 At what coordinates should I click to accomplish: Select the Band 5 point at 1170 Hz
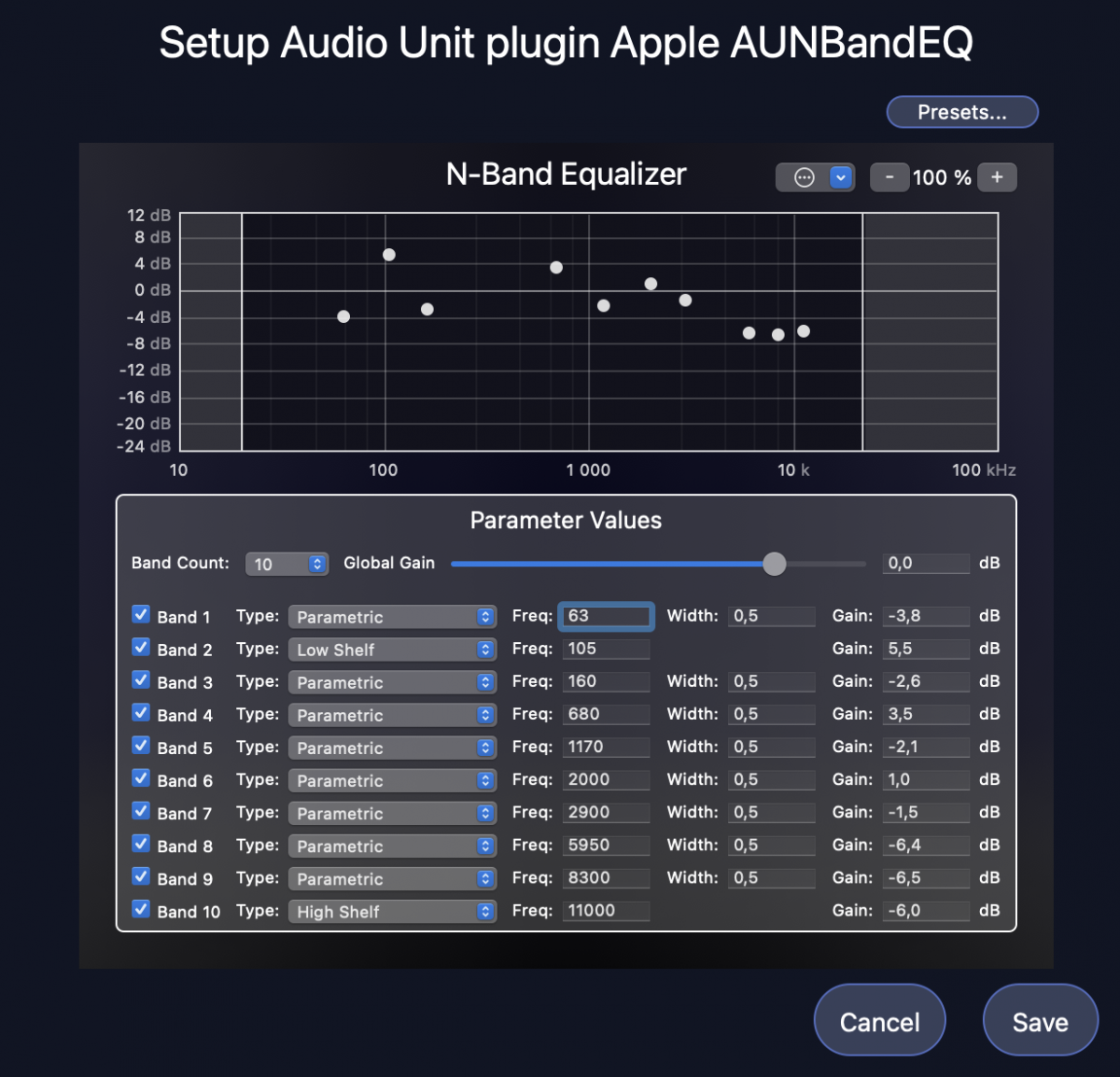click(604, 305)
